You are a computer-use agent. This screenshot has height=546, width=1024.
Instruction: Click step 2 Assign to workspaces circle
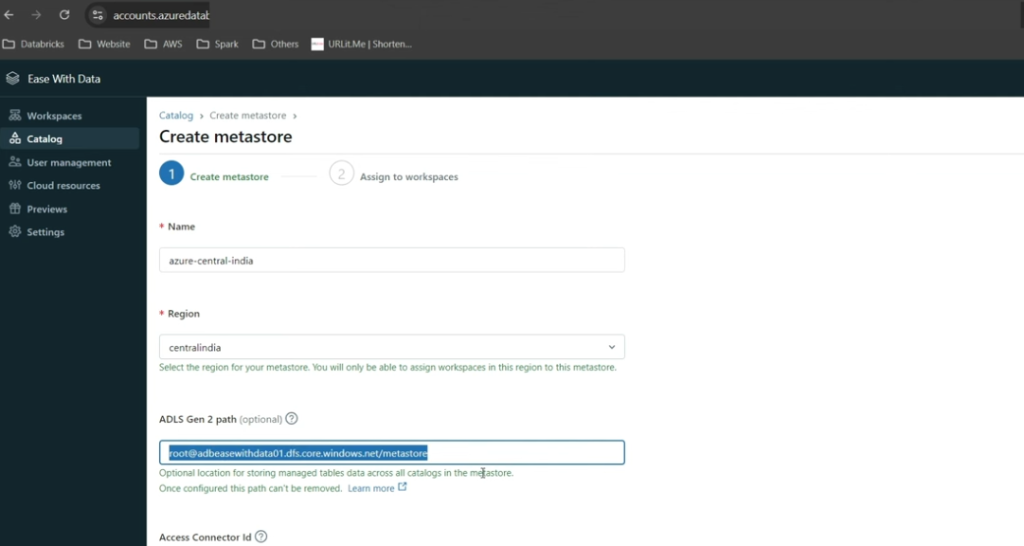point(342,174)
